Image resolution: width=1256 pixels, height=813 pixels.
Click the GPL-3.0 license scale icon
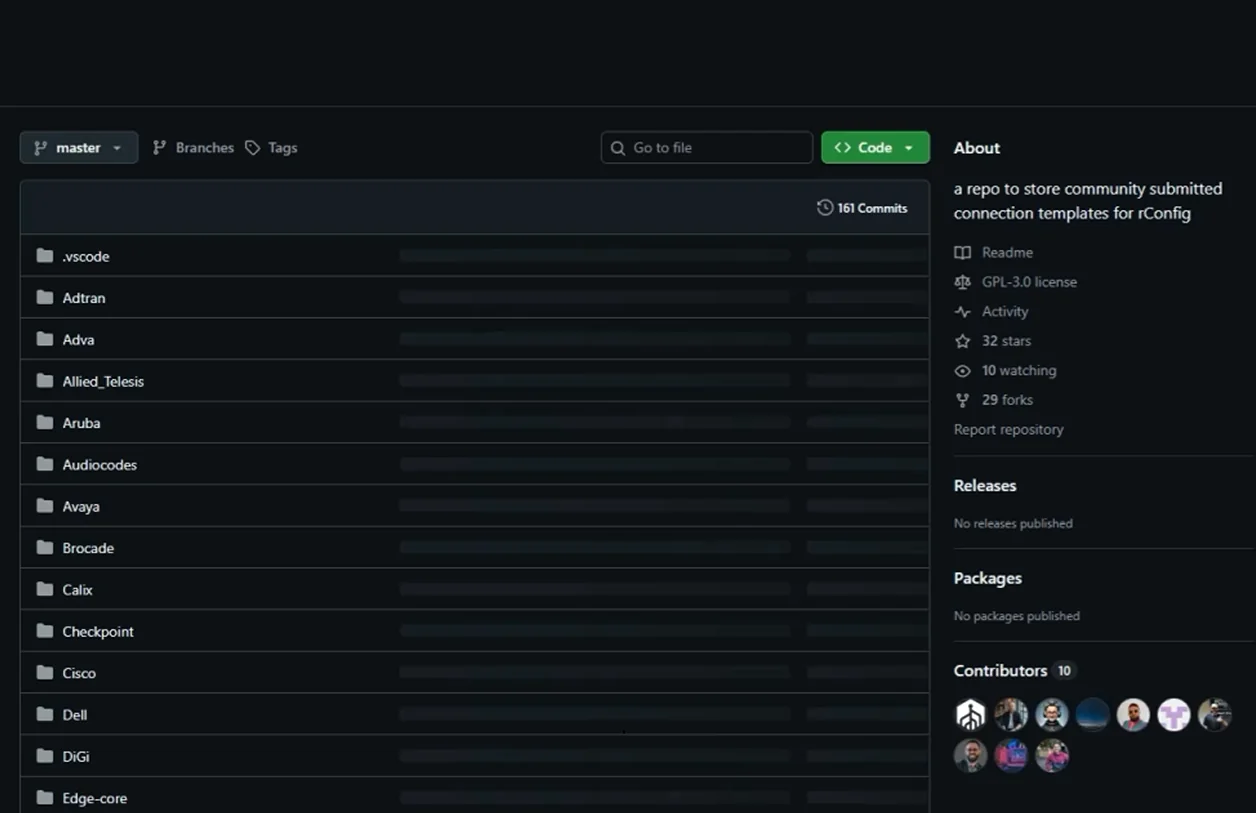[962, 282]
